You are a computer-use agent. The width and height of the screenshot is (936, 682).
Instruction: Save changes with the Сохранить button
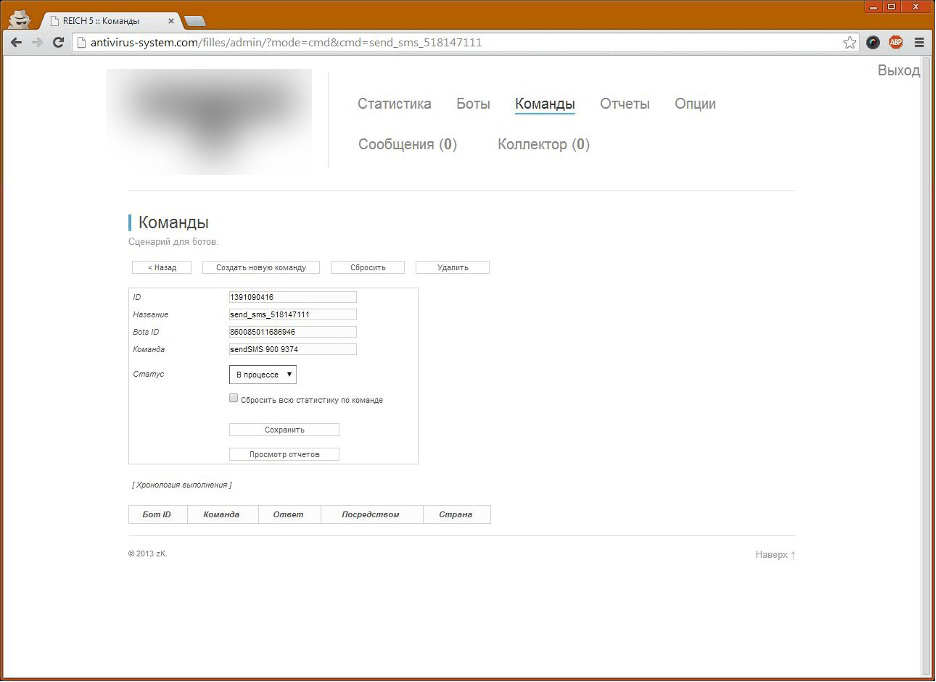coord(284,429)
